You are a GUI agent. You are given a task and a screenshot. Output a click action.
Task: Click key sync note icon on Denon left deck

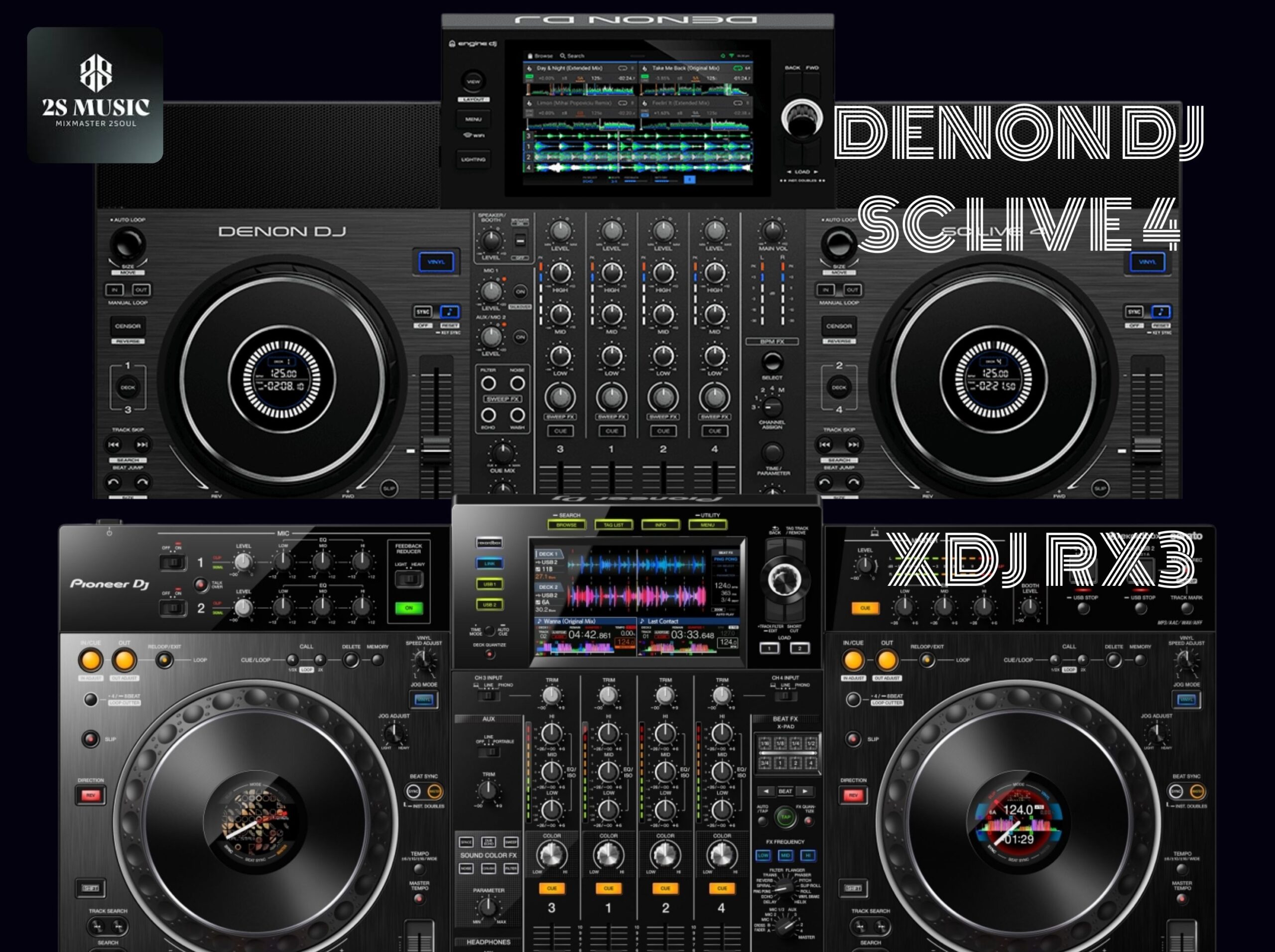450,312
